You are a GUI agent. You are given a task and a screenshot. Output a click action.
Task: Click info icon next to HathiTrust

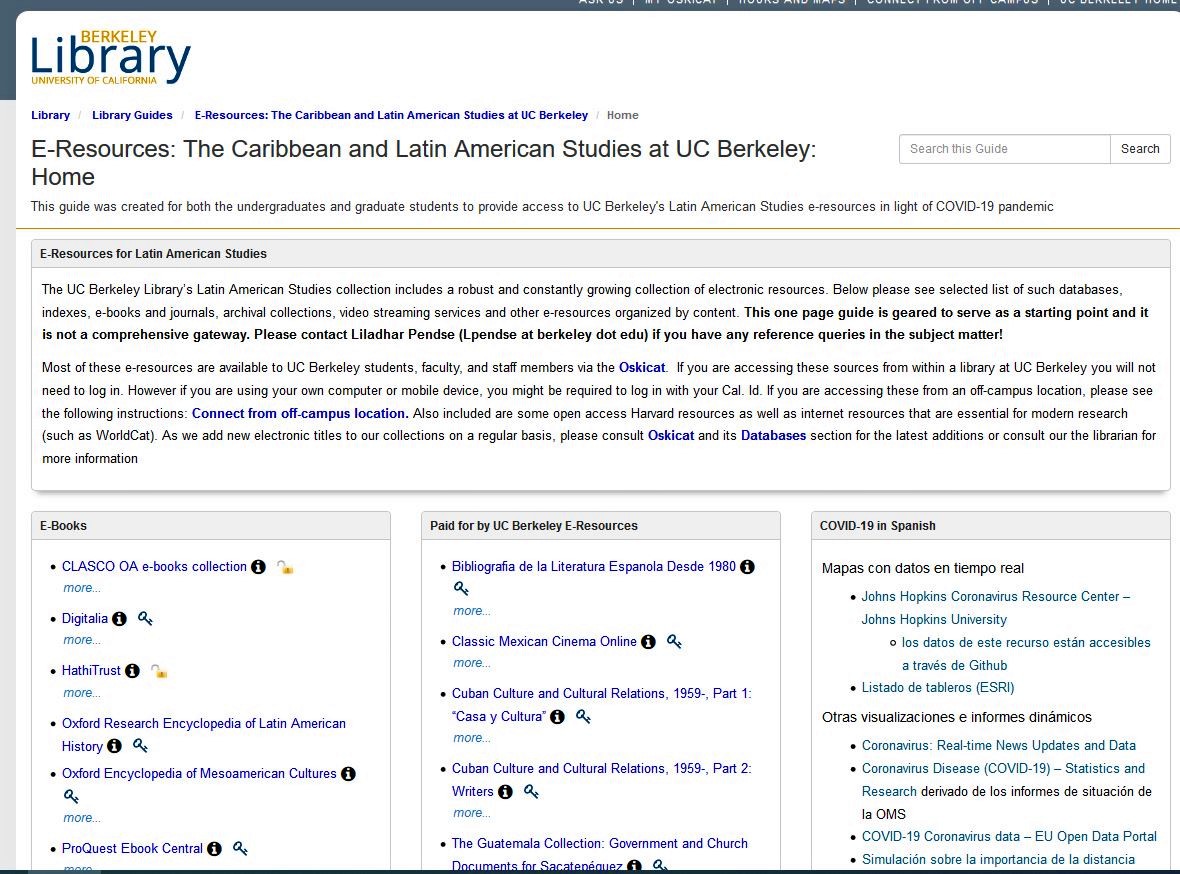coord(132,671)
